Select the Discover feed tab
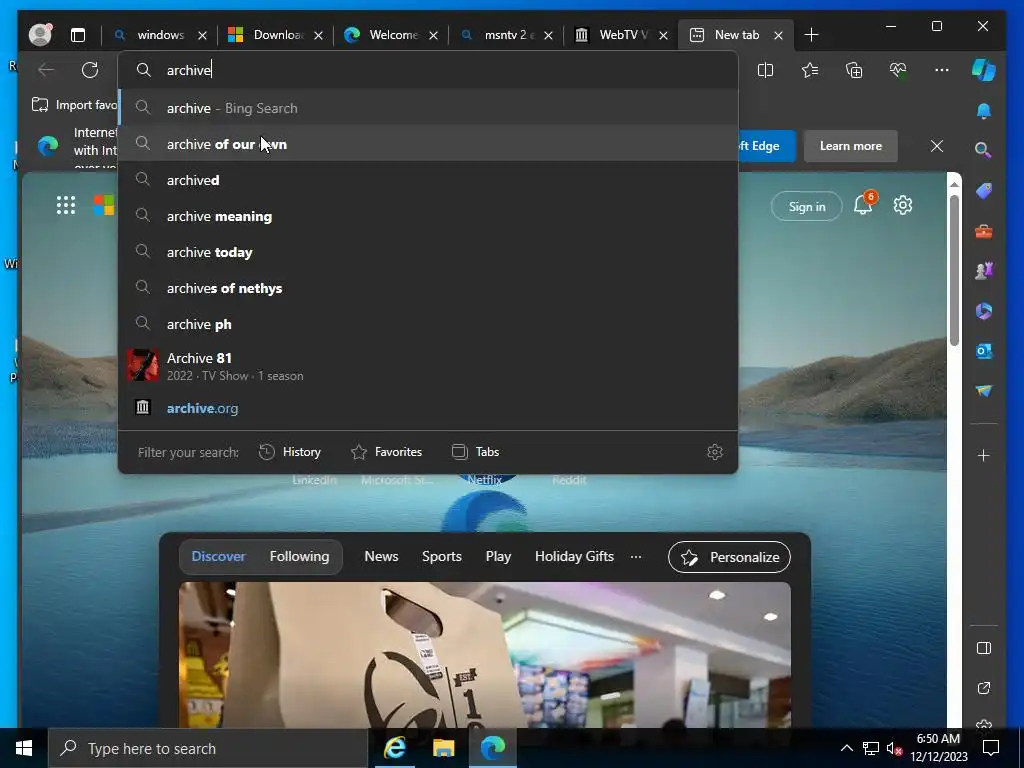Image resolution: width=1024 pixels, height=768 pixels. pos(218,556)
